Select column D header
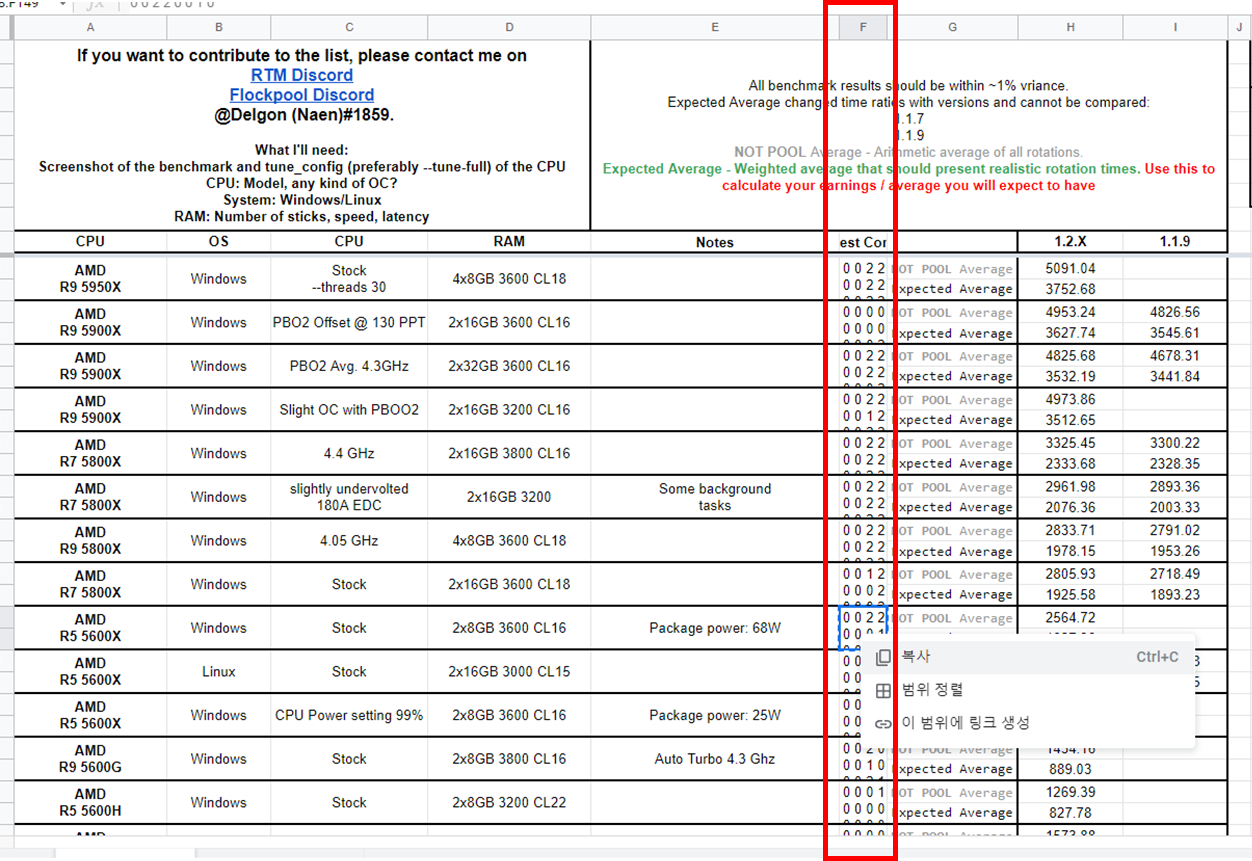The image size is (1252, 861). 509,28
